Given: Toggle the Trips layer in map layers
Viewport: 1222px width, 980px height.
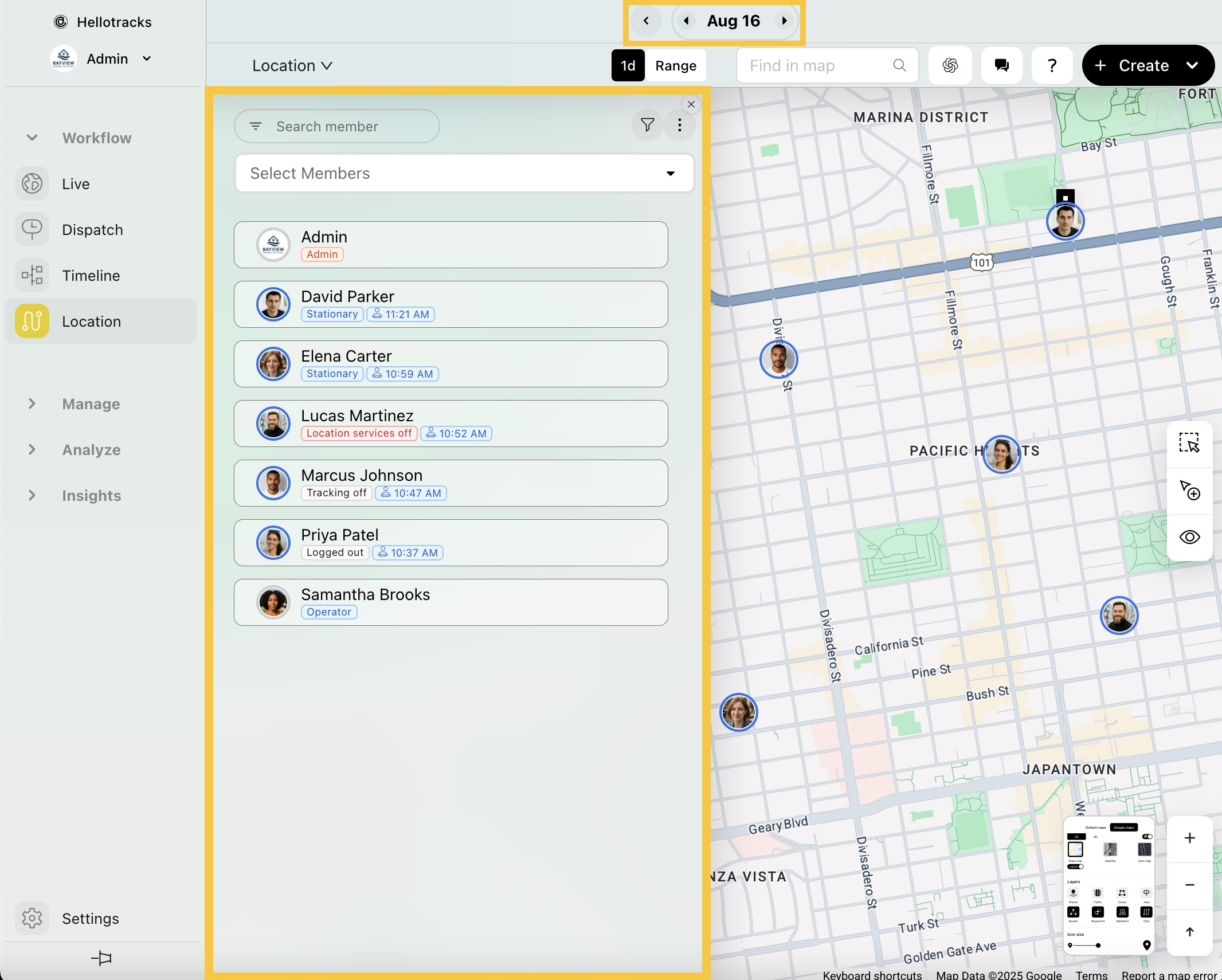Looking at the screenshot, I should [1146, 912].
